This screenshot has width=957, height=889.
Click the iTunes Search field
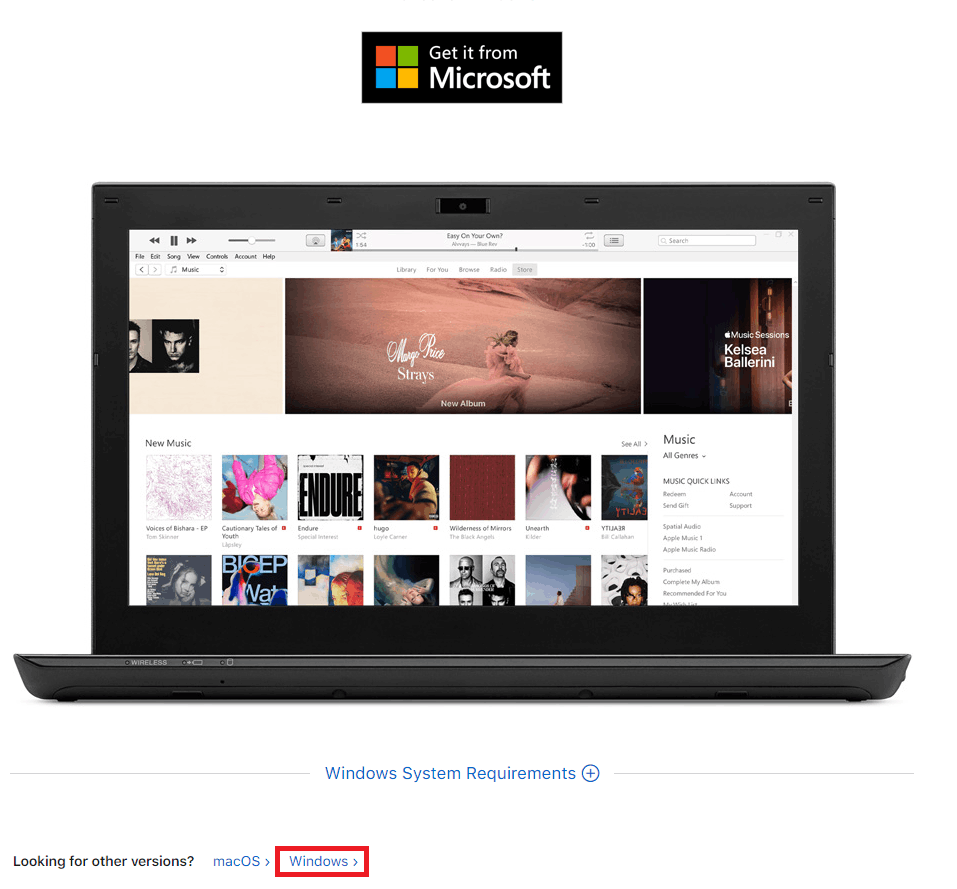[707, 240]
